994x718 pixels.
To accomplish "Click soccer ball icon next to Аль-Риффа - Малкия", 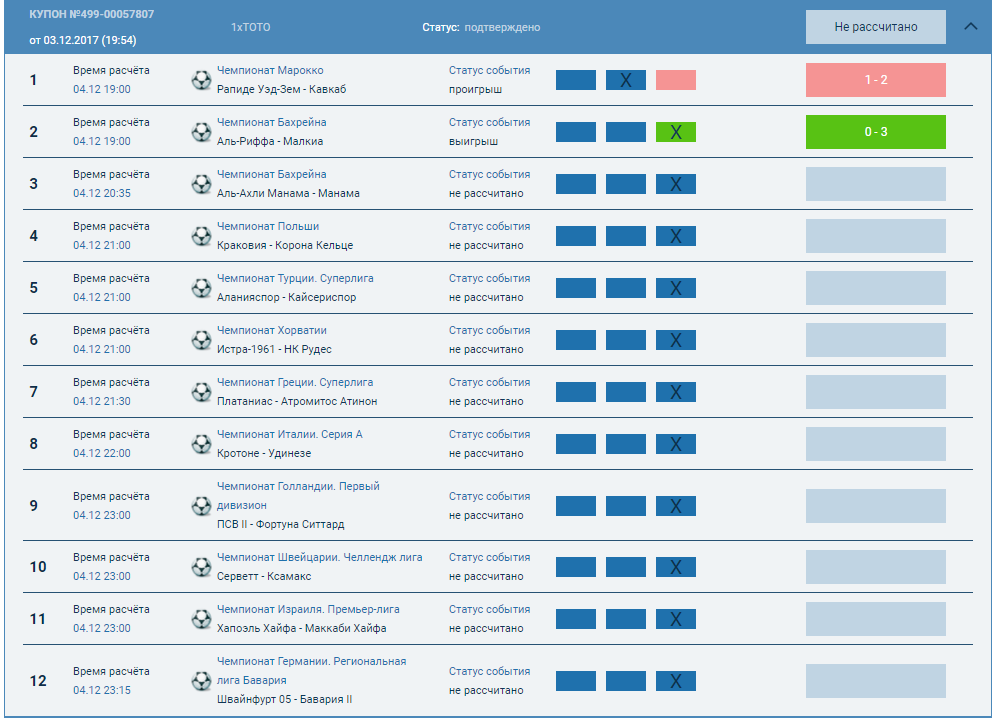I will click(x=201, y=132).
